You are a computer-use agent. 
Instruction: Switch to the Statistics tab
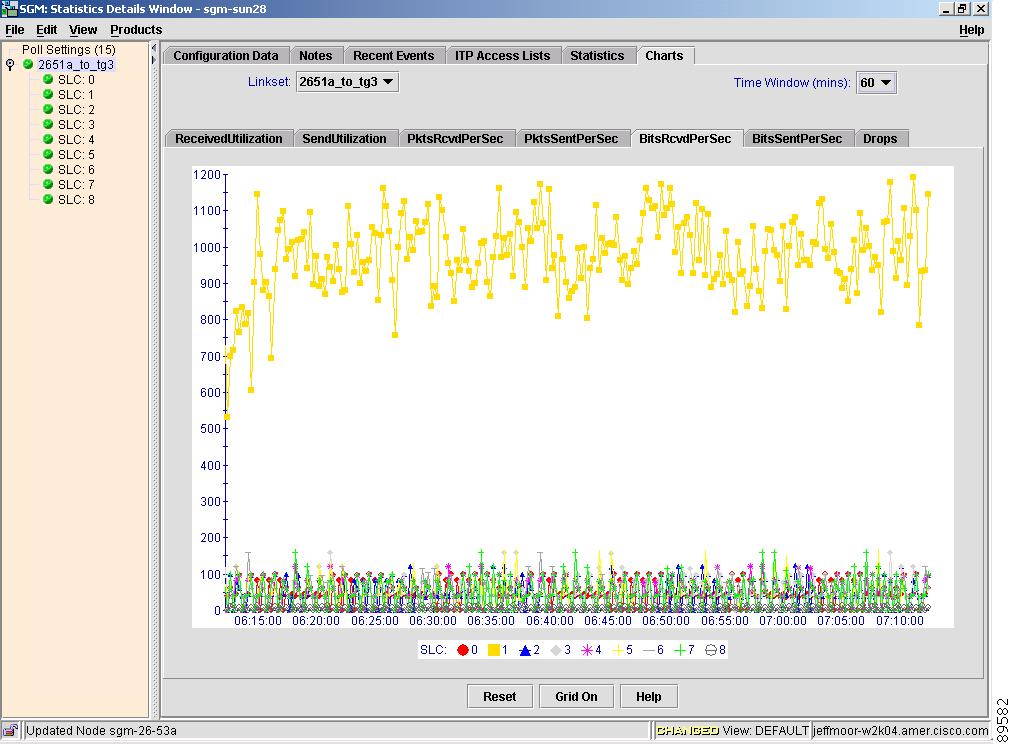pos(597,56)
